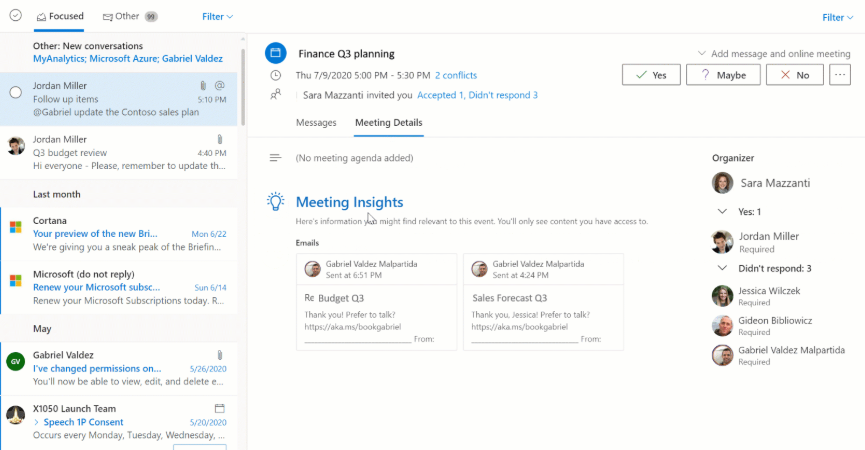
Task: Open the Accepted 1, Didn't respond 3 link
Action: point(477,95)
